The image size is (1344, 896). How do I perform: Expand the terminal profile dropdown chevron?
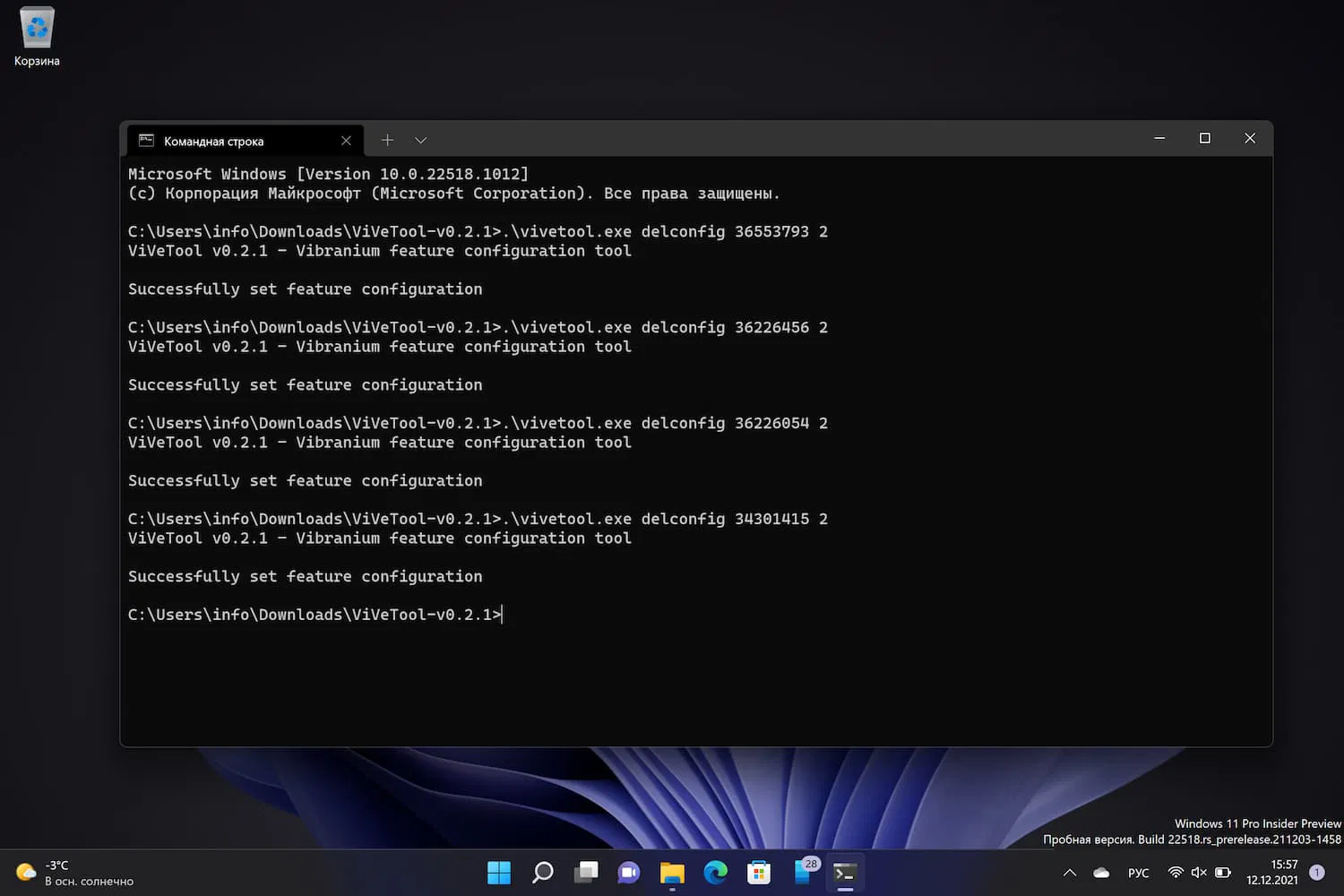click(420, 140)
